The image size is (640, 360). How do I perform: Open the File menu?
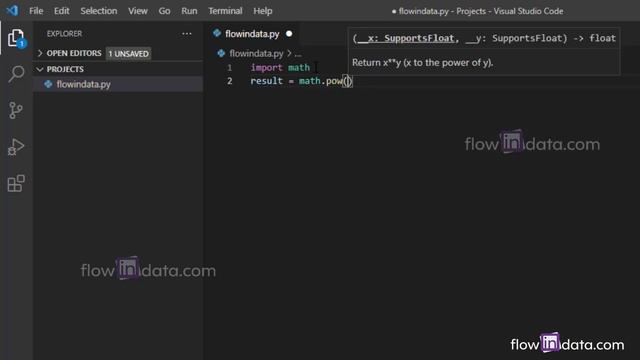coord(36,11)
